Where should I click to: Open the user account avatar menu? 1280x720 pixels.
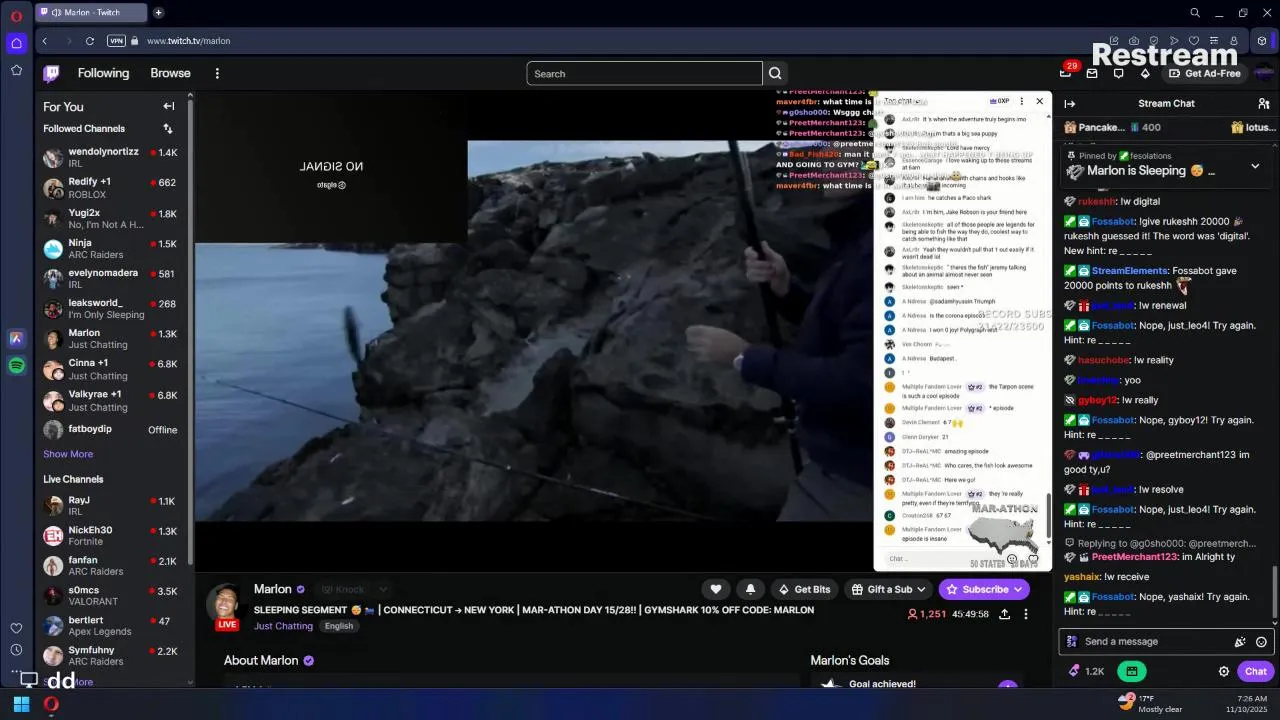1264,73
